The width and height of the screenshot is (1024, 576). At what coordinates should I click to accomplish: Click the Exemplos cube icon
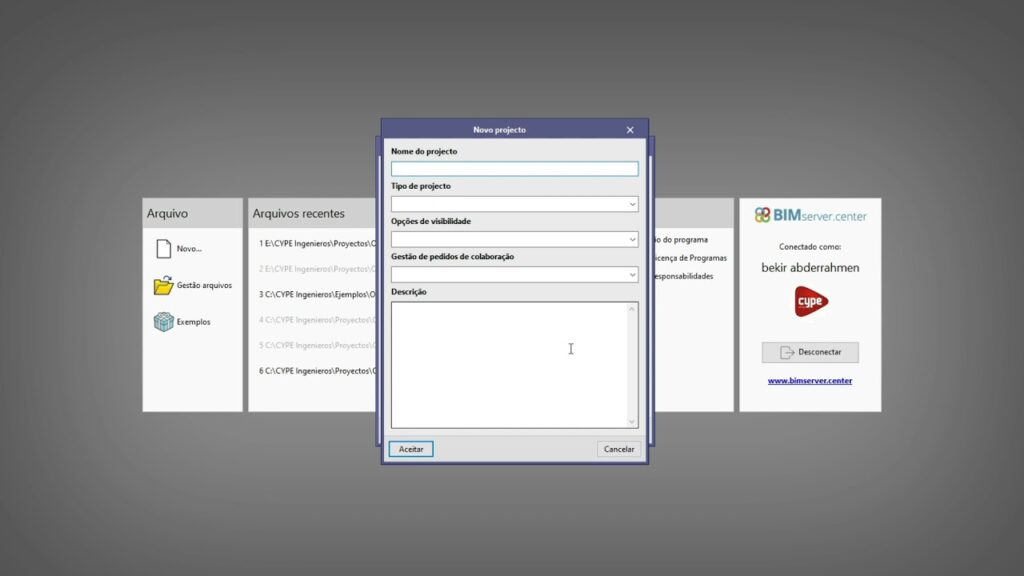(164, 322)
